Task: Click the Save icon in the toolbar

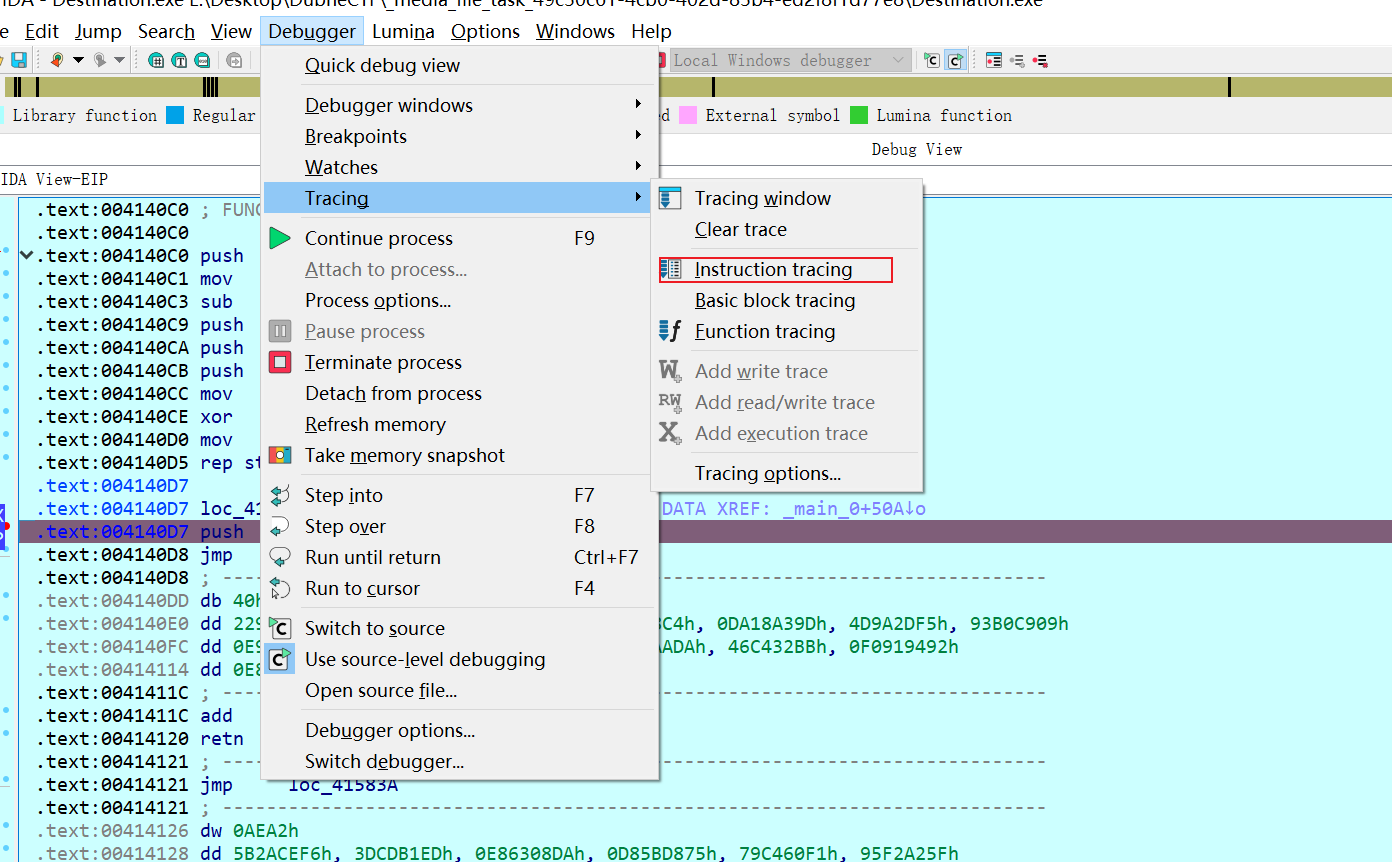Action: (x=18, y=60)
